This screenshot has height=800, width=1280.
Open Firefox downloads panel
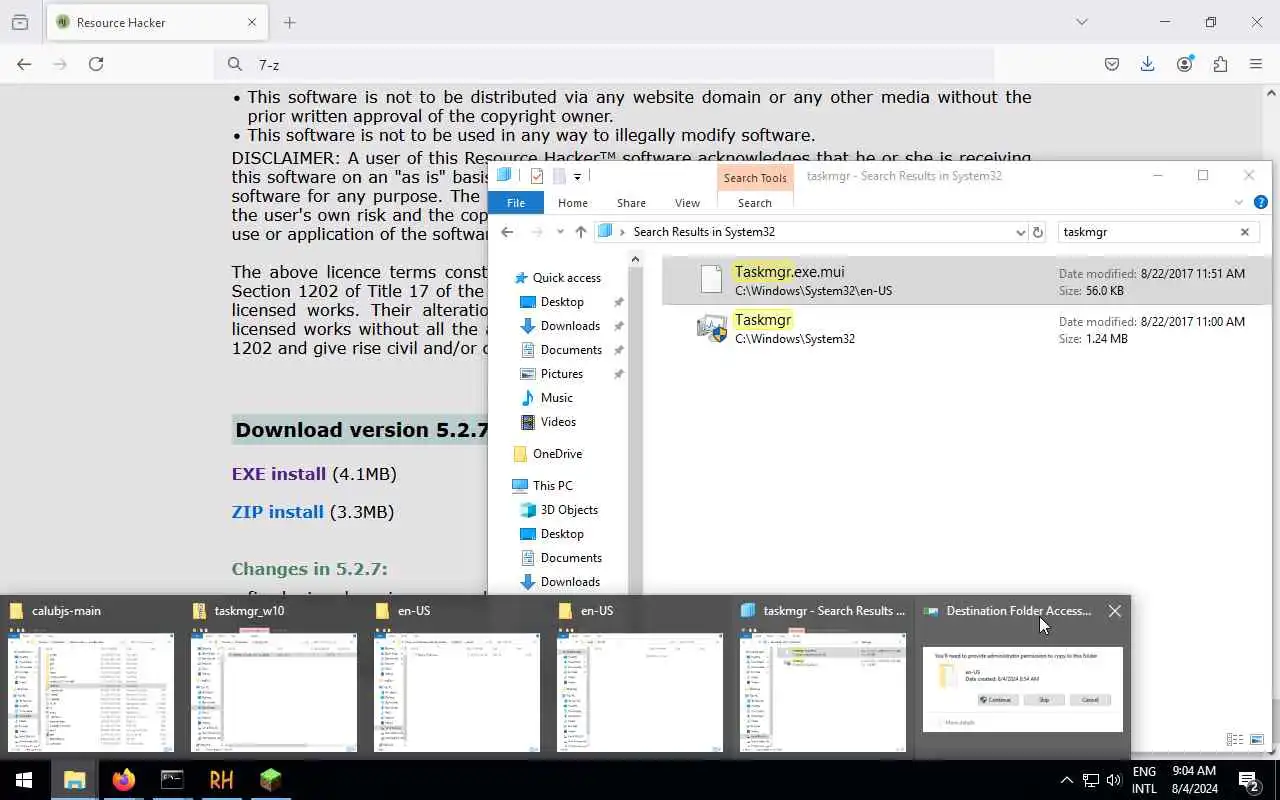[1148, 64]
